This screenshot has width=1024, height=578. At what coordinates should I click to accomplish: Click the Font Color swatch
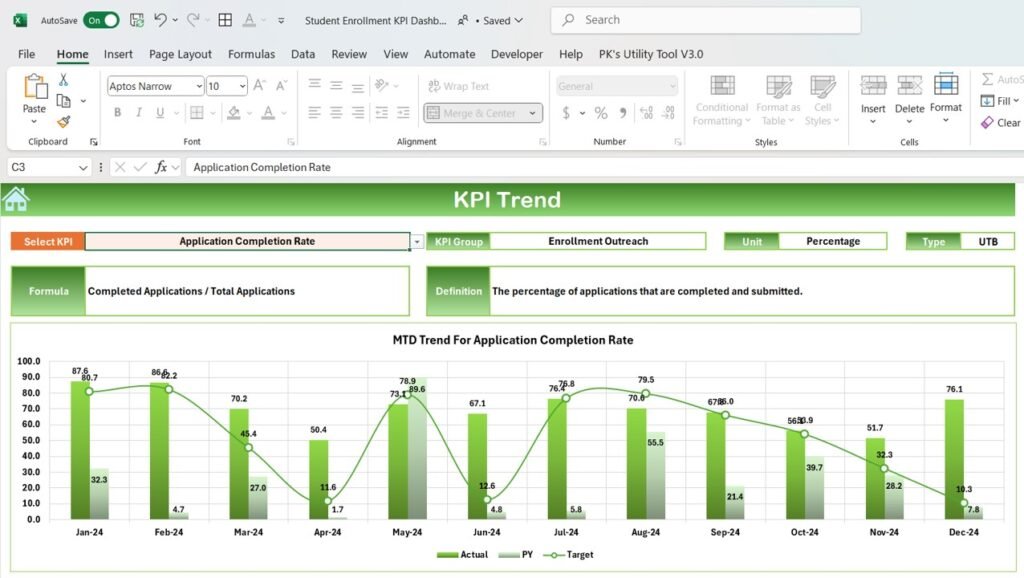(268, 112)
